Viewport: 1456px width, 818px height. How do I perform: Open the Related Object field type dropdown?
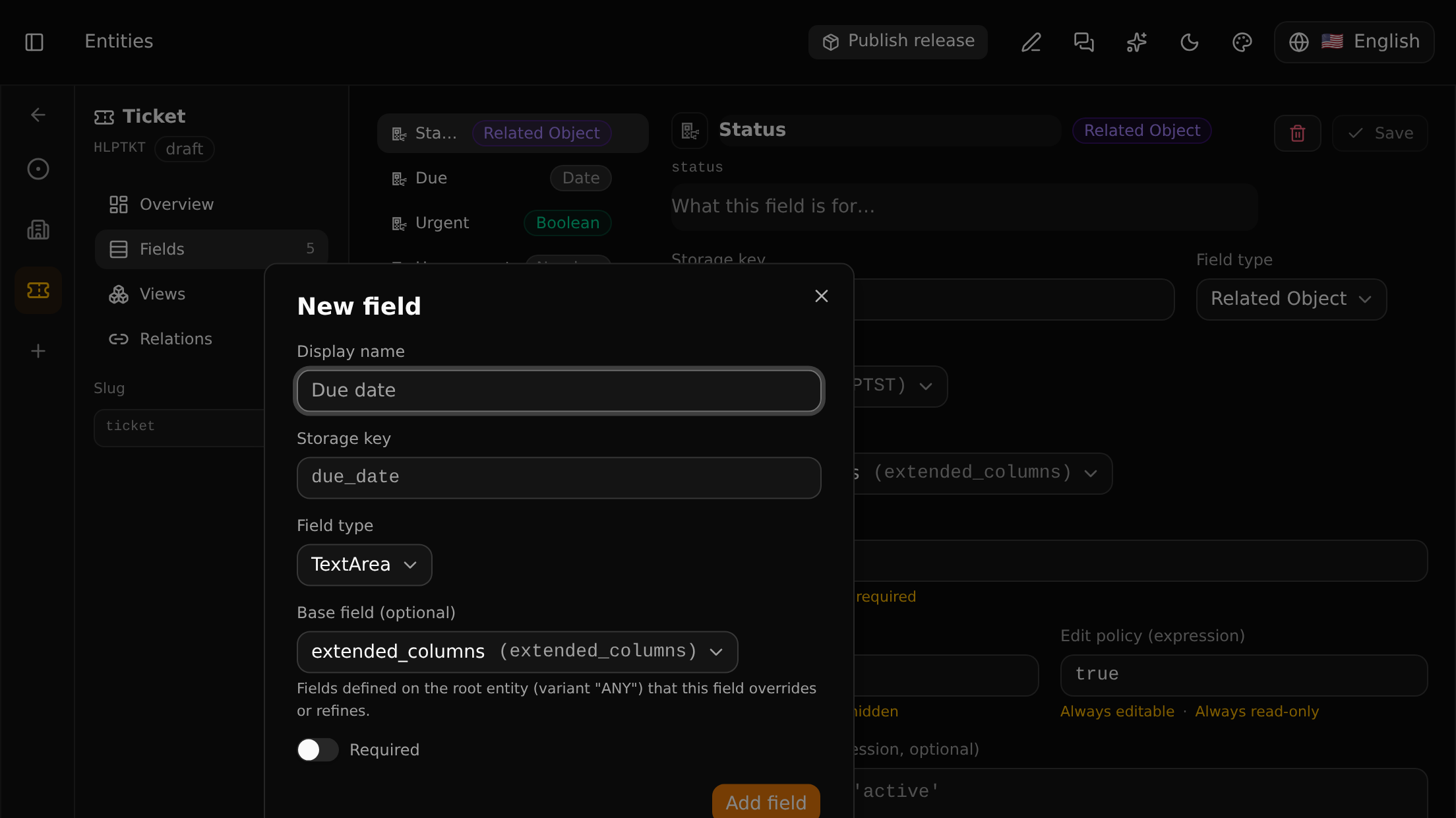tap(1291, 299)
